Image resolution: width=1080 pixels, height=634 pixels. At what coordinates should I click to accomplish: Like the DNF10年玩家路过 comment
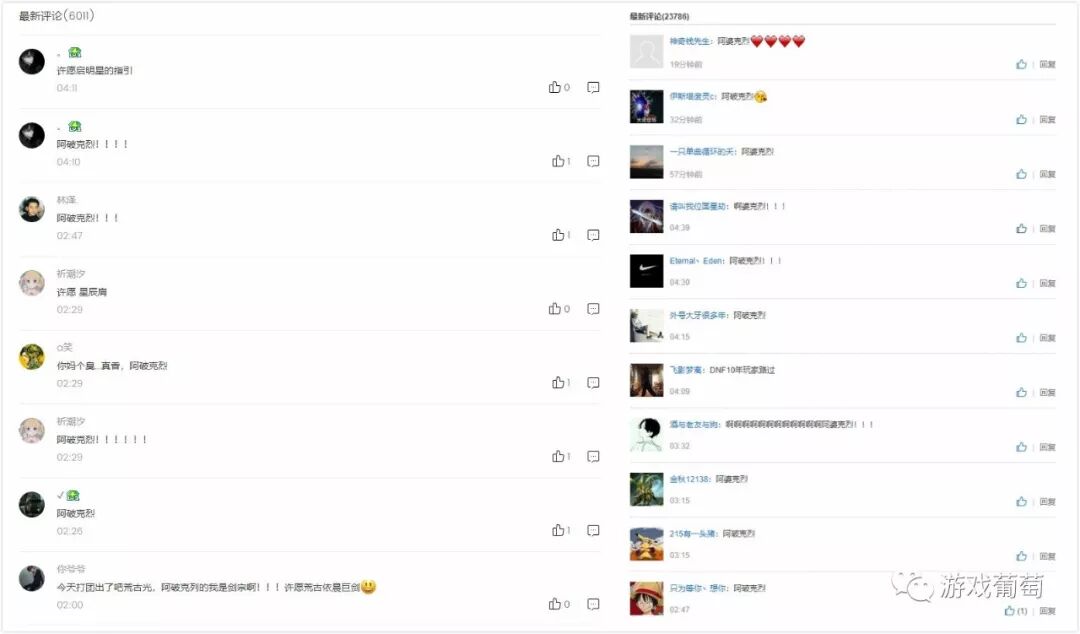point(1021,392)
